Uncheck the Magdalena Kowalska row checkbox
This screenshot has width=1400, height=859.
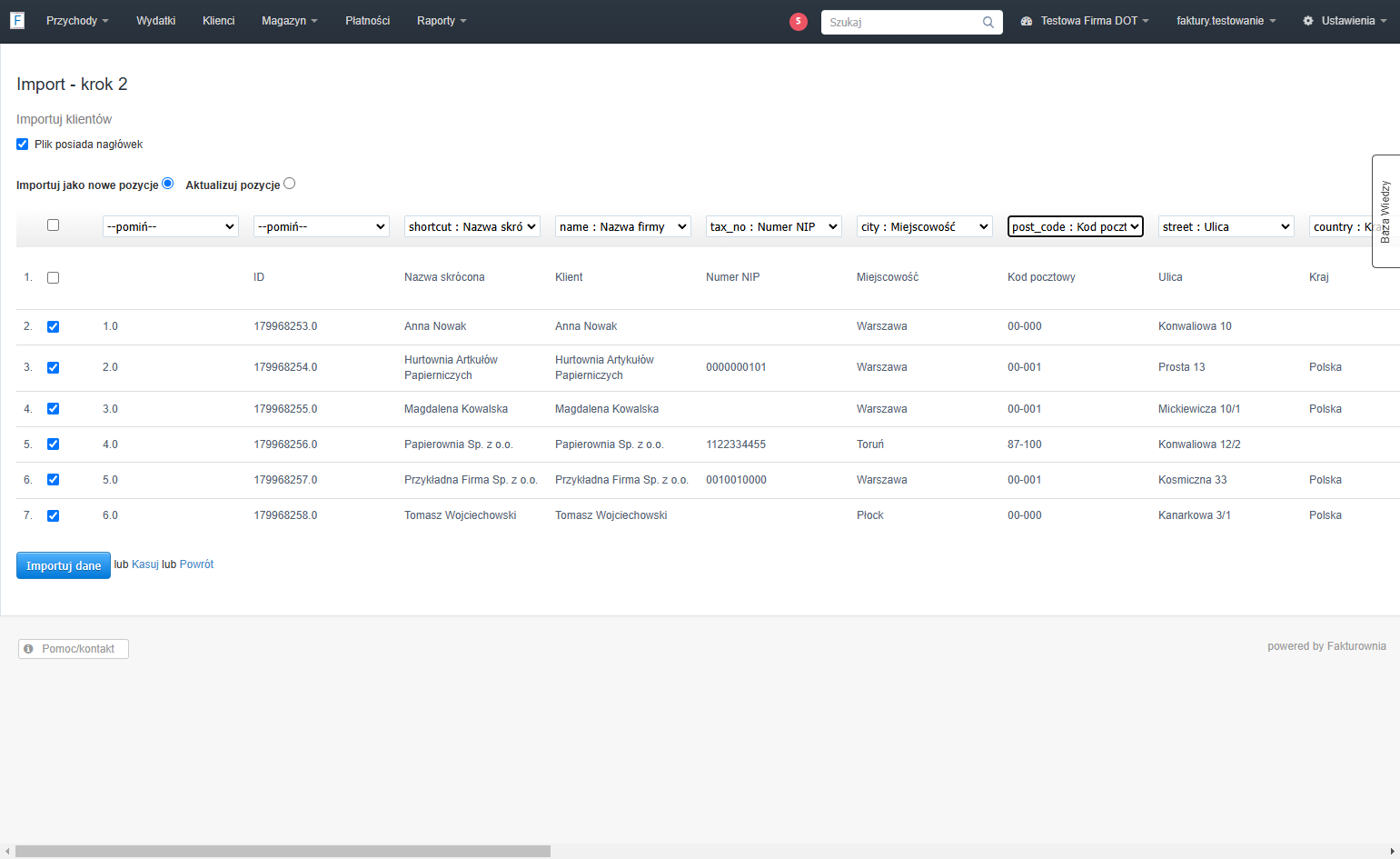pyautogui.click(x=53, y=409)
